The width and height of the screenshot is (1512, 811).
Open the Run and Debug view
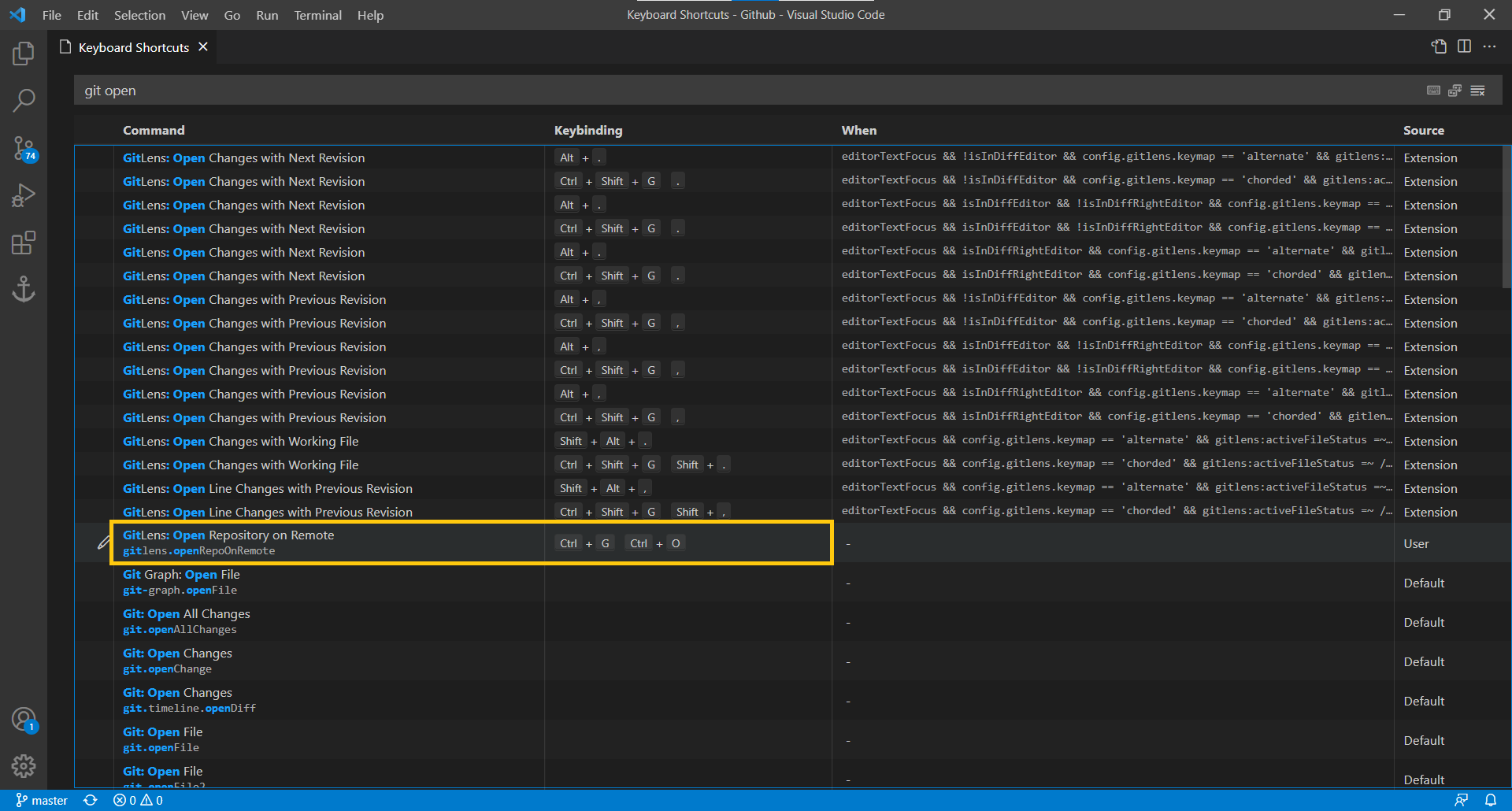[24, 194]
